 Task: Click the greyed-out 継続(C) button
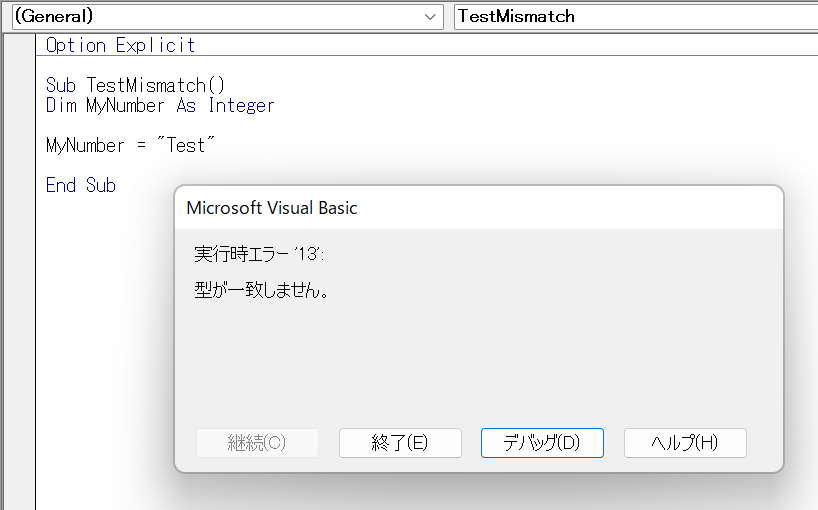coord(257,443)
